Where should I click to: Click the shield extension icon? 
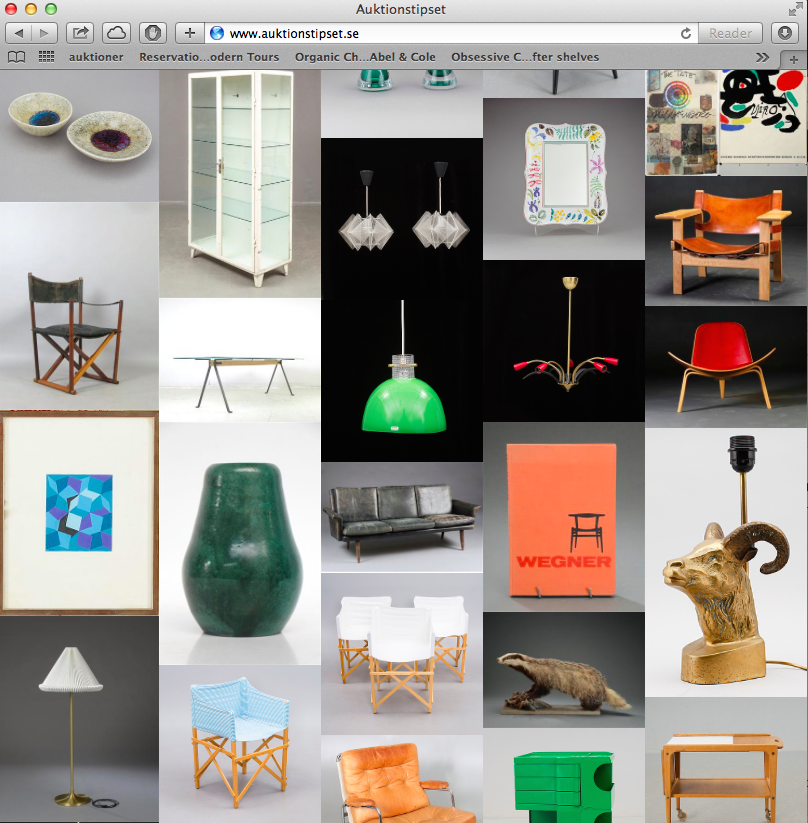(152, 33)
